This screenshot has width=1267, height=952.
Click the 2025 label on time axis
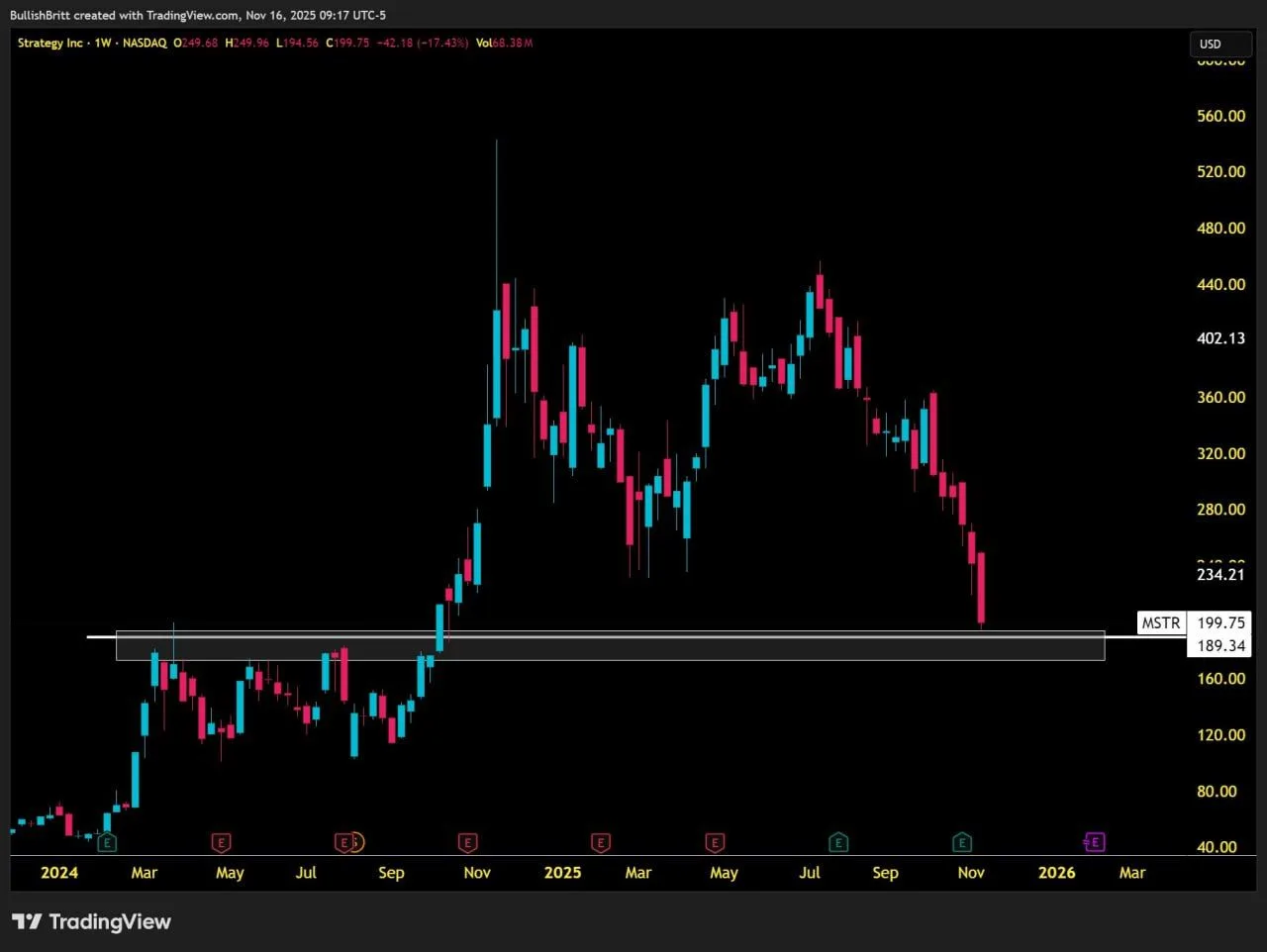(562, 873)
